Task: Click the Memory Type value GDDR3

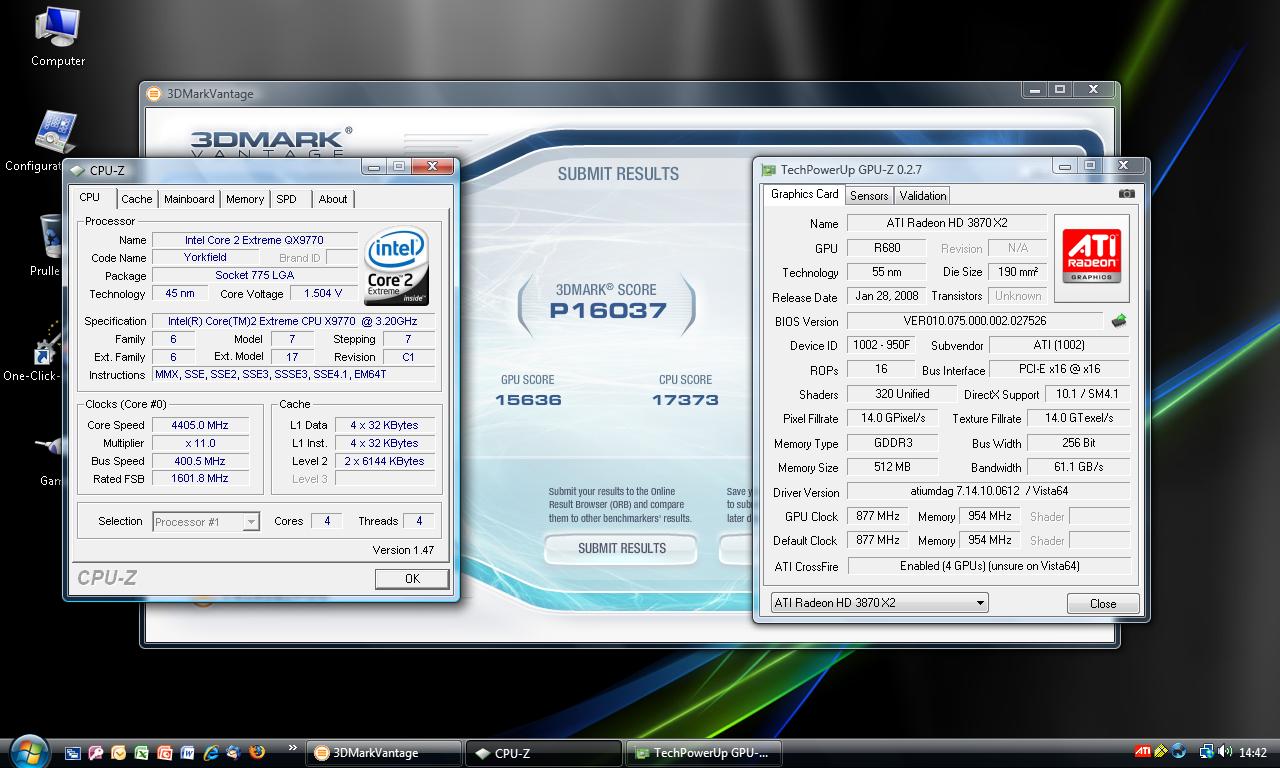Action: 893,443
